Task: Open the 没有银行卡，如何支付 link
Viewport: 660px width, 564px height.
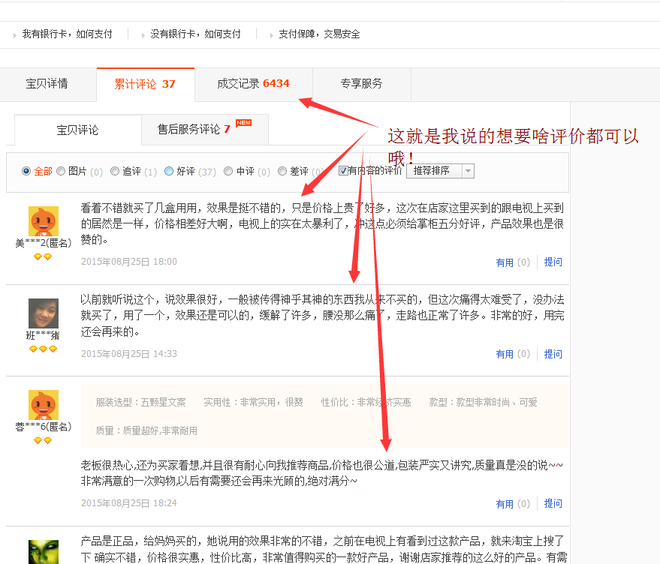Action: pyautogui.click(x=196, y=34)
